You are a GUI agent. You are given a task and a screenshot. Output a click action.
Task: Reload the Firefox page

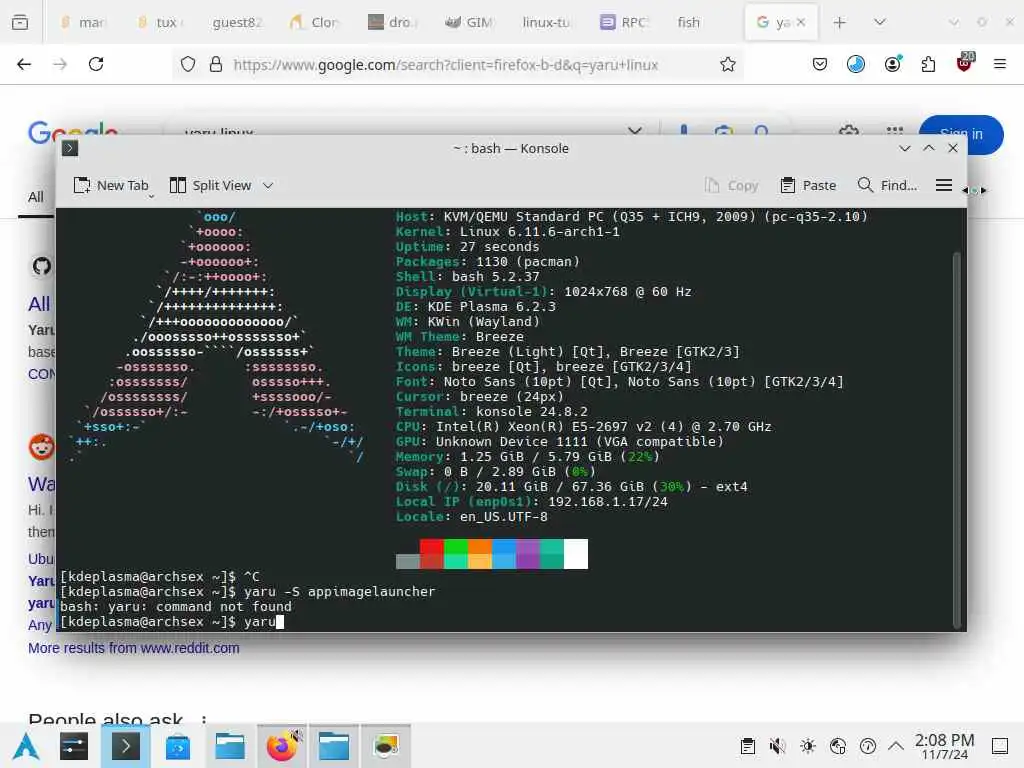(96, 64)
